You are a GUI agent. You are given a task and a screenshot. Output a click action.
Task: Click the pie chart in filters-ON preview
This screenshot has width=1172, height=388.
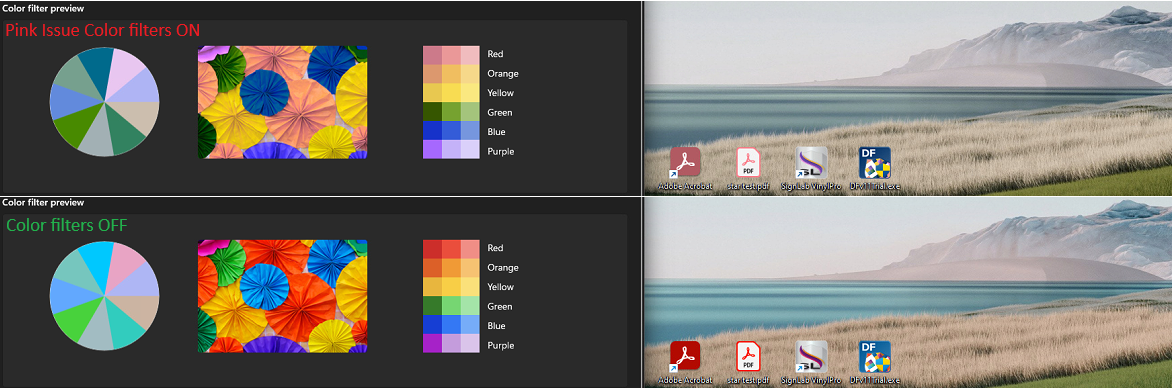(105, 102)
